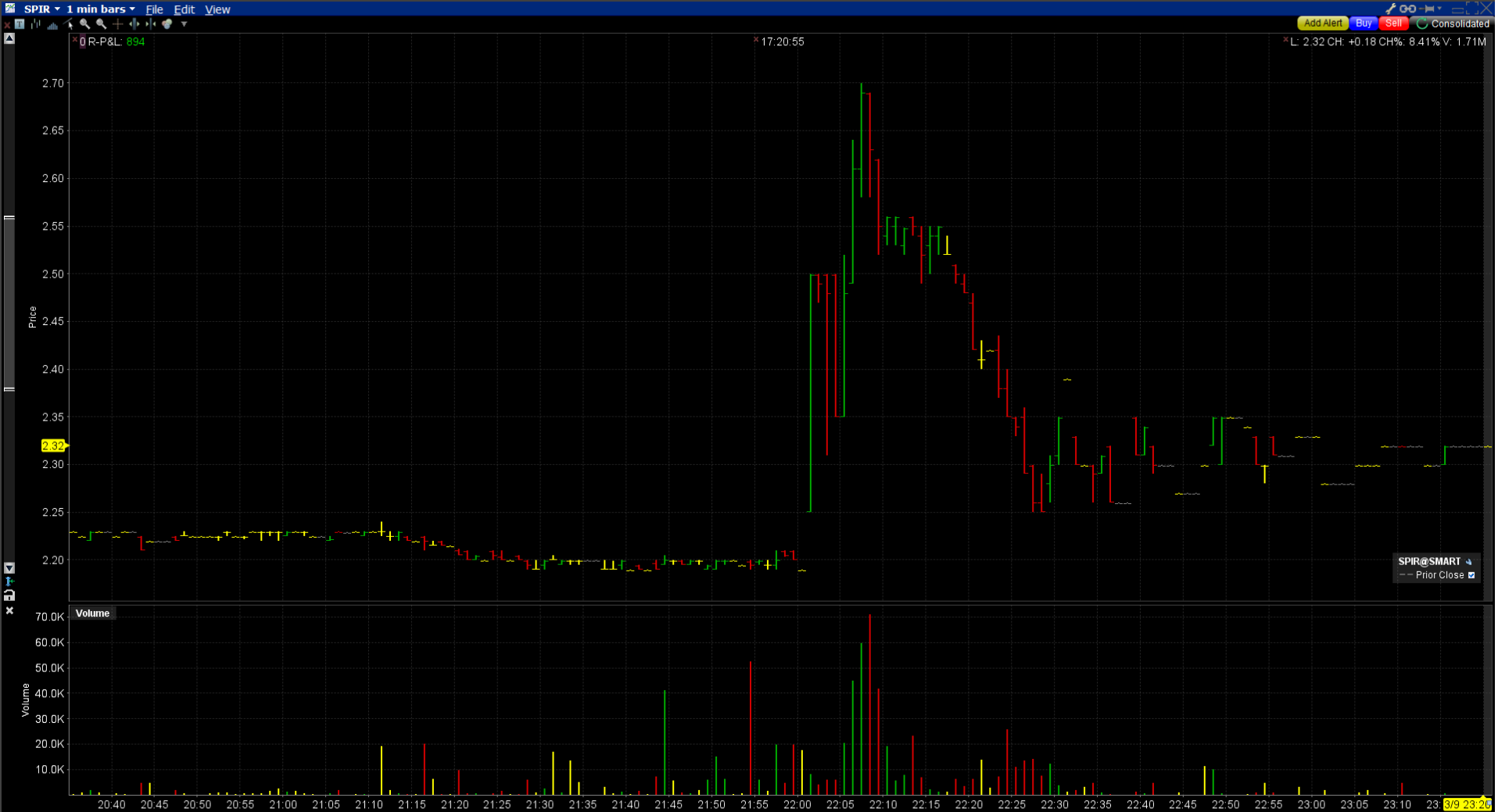The width and height of the screenshot is (1498, 812).
Task: Click the red Sell button
Action: [x=1393, y=23]
